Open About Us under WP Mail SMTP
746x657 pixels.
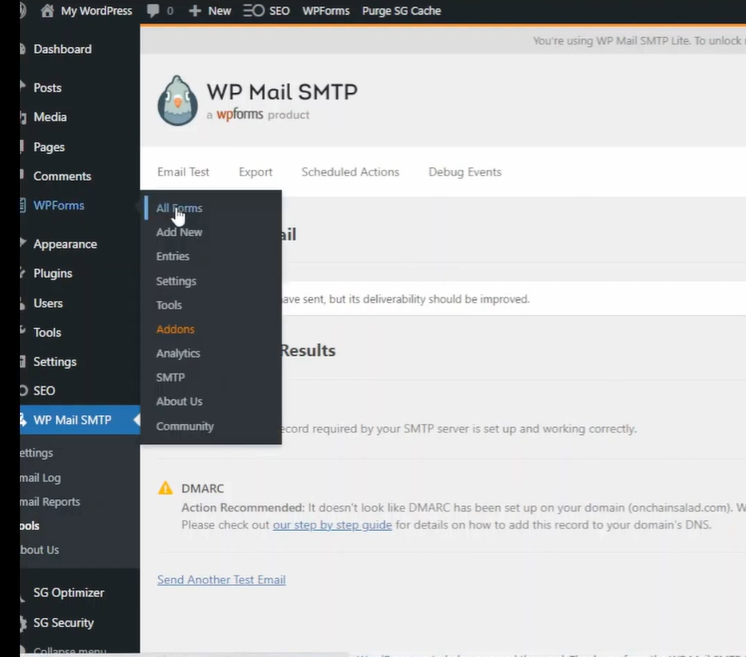(x=39, y=550)
